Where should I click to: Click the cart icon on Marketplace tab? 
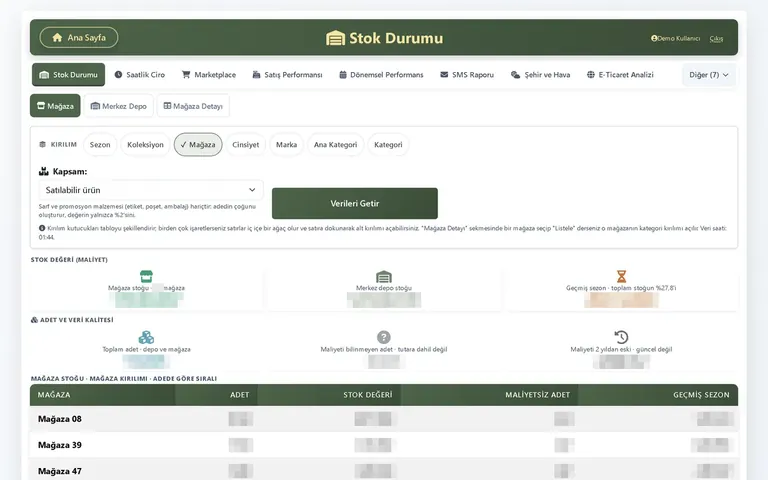(186, 74)
